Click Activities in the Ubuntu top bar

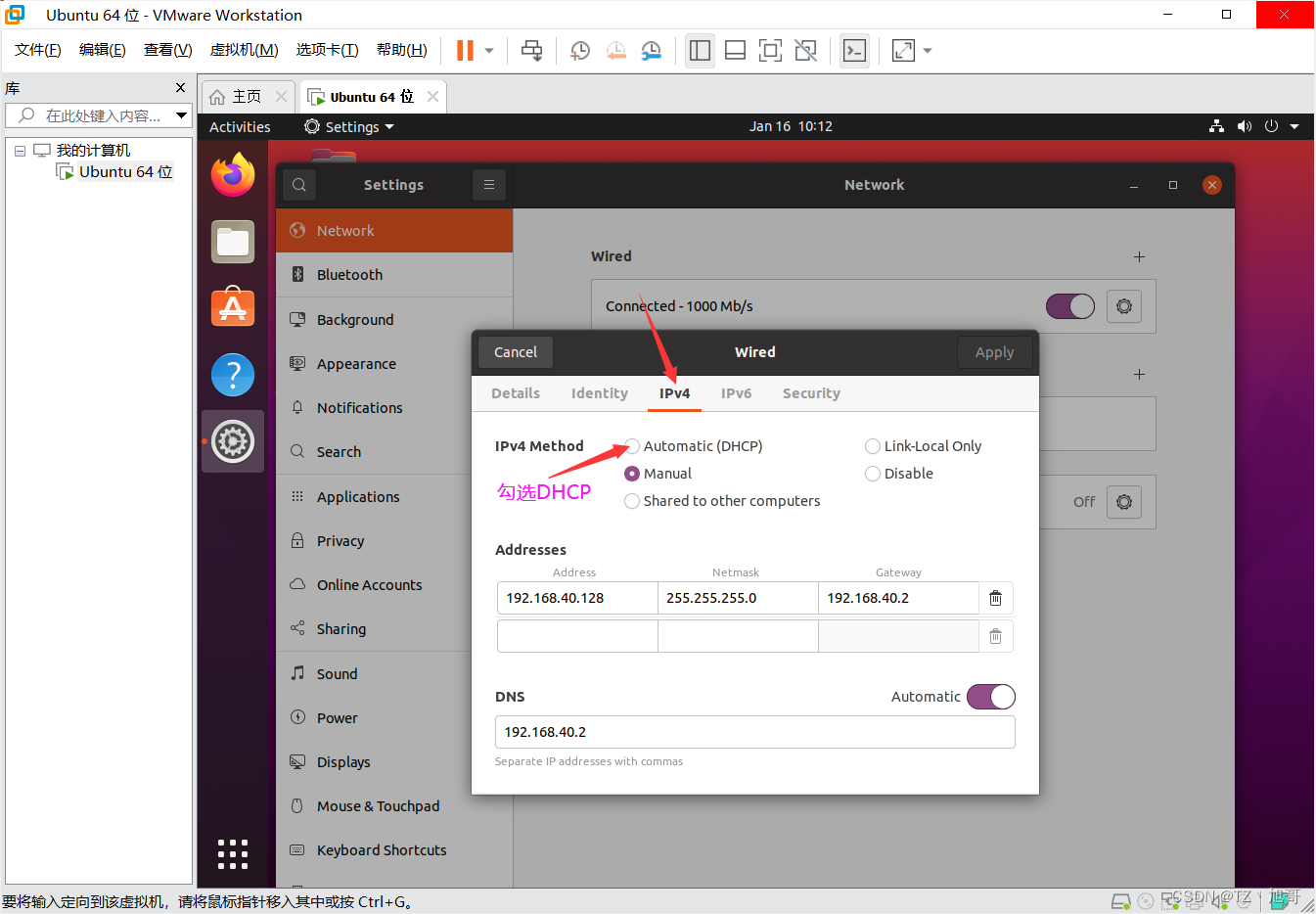click(x=240, y=127)
